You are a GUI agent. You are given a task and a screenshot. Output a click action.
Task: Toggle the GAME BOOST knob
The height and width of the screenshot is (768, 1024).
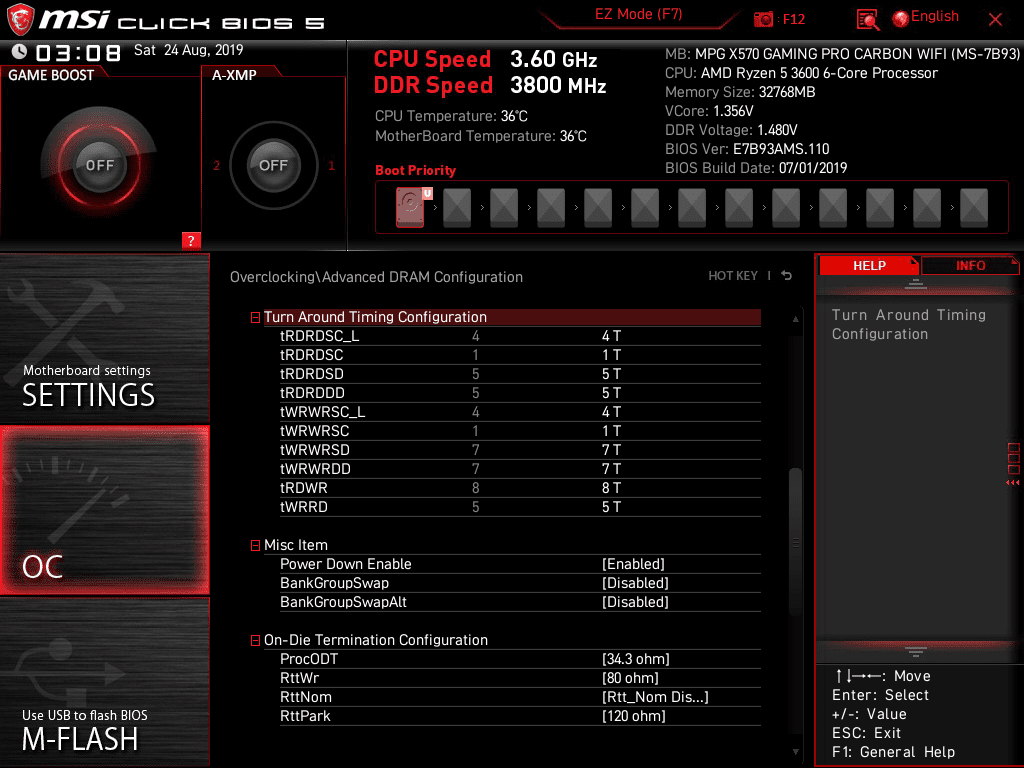coord(99,165)
